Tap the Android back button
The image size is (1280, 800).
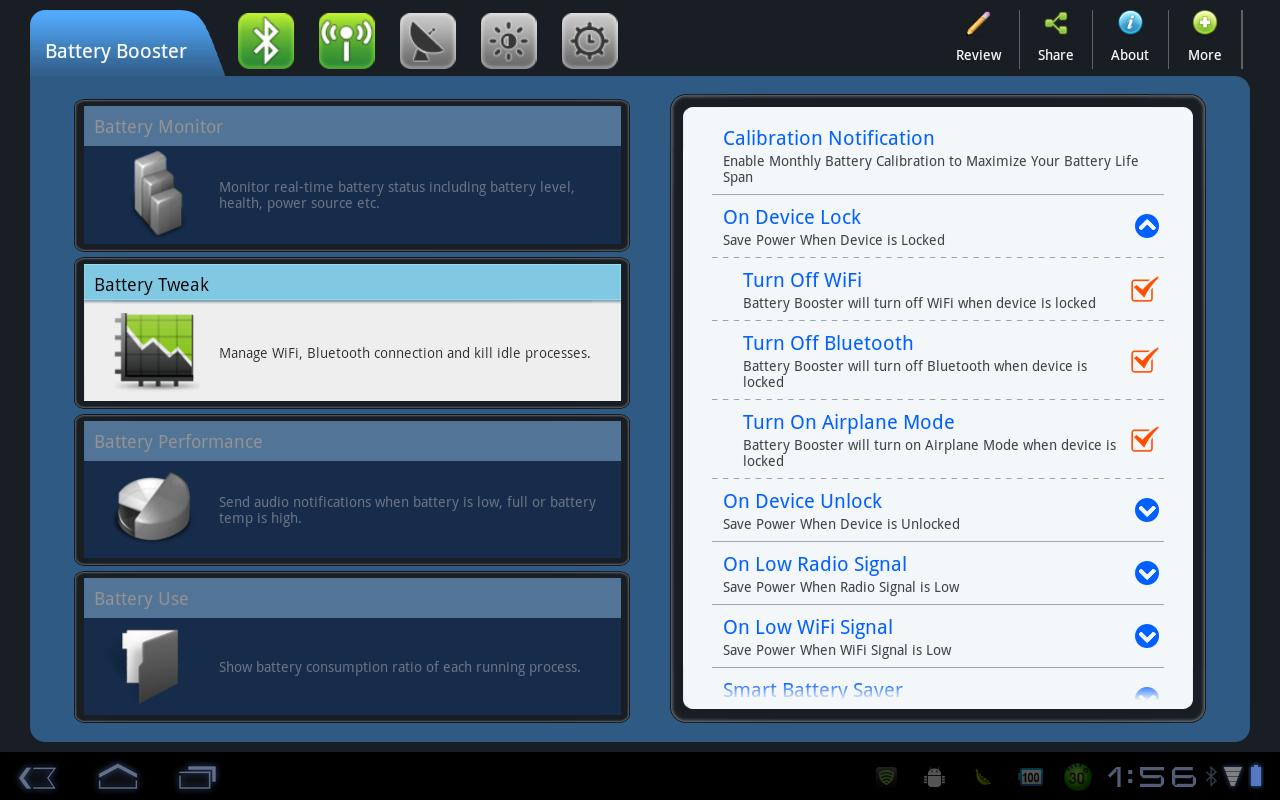[37, 777]
